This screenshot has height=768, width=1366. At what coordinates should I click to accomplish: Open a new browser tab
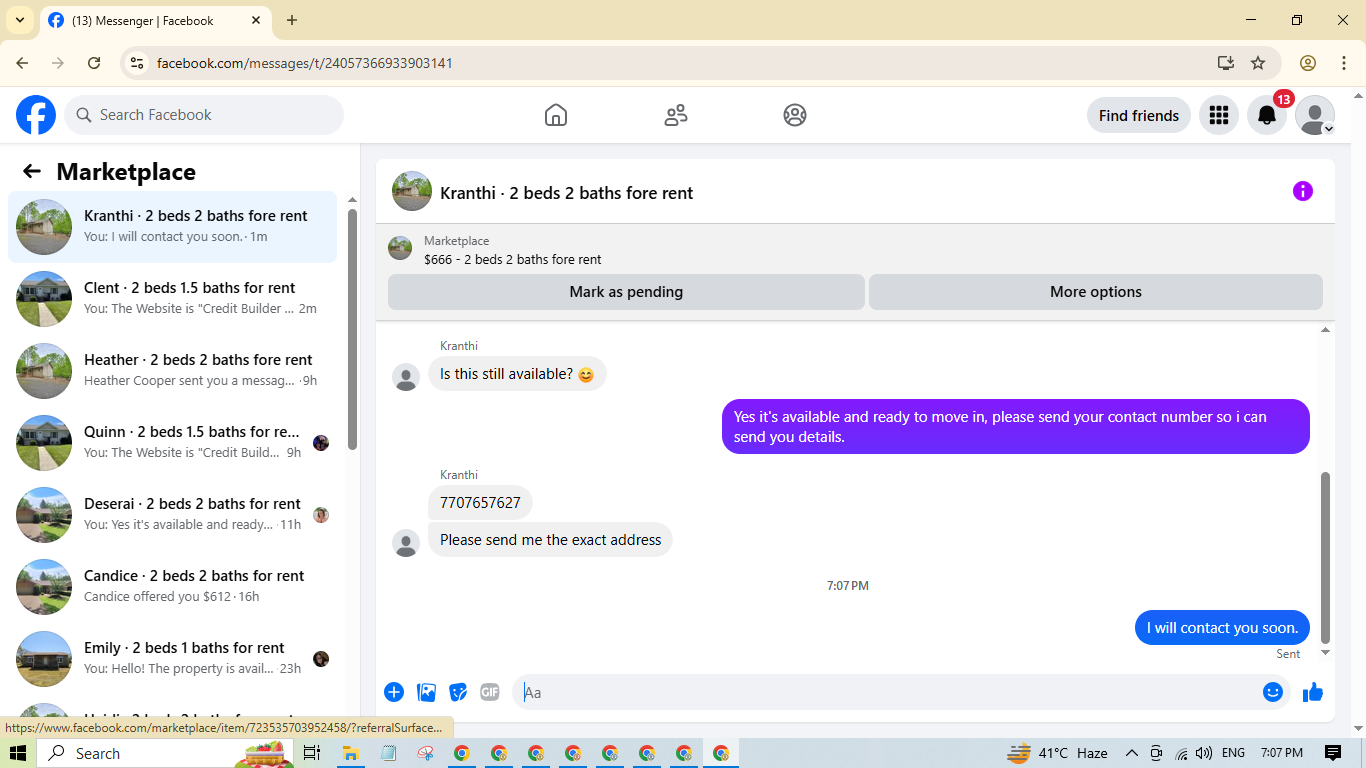pyautogui.click(x=292, y=20)
